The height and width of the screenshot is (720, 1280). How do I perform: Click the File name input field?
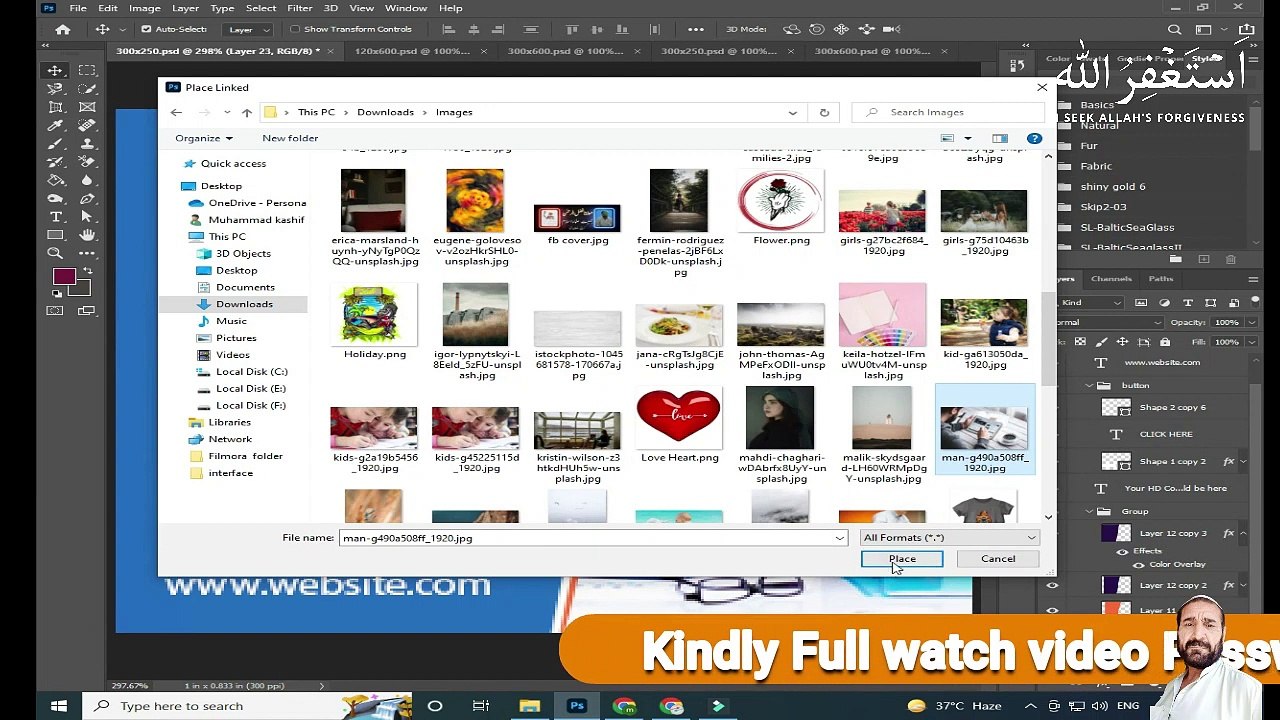pos(586,538)
